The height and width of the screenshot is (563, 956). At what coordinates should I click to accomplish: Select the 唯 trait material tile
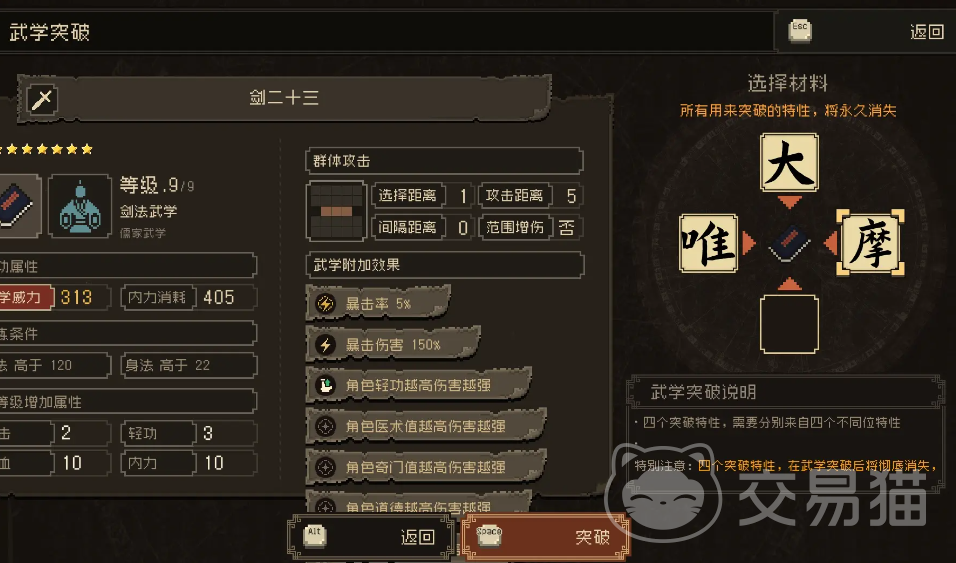(x=708, y=243)
